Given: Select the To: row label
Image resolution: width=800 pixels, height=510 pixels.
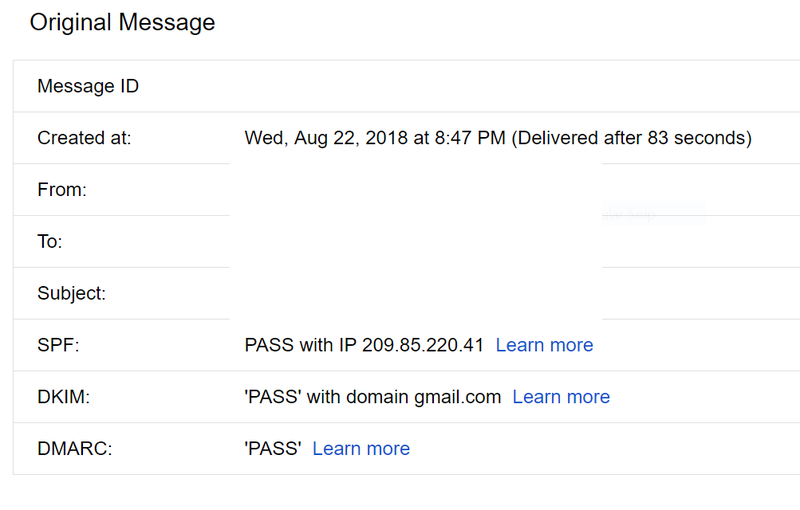Looking at the screenshot, I should tap(50, 242).
